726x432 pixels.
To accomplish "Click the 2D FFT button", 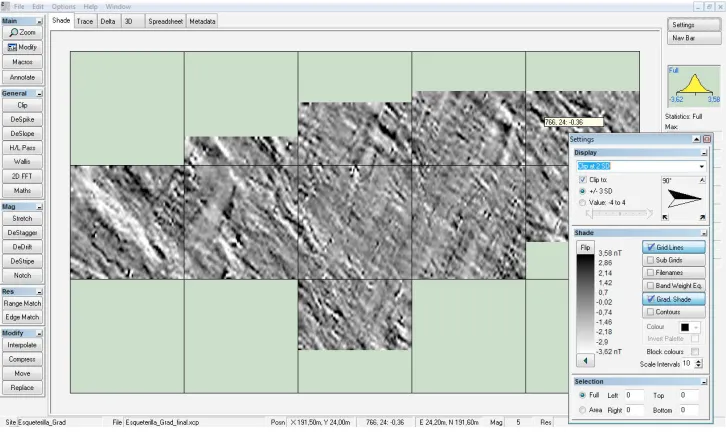I will point(22,176).
